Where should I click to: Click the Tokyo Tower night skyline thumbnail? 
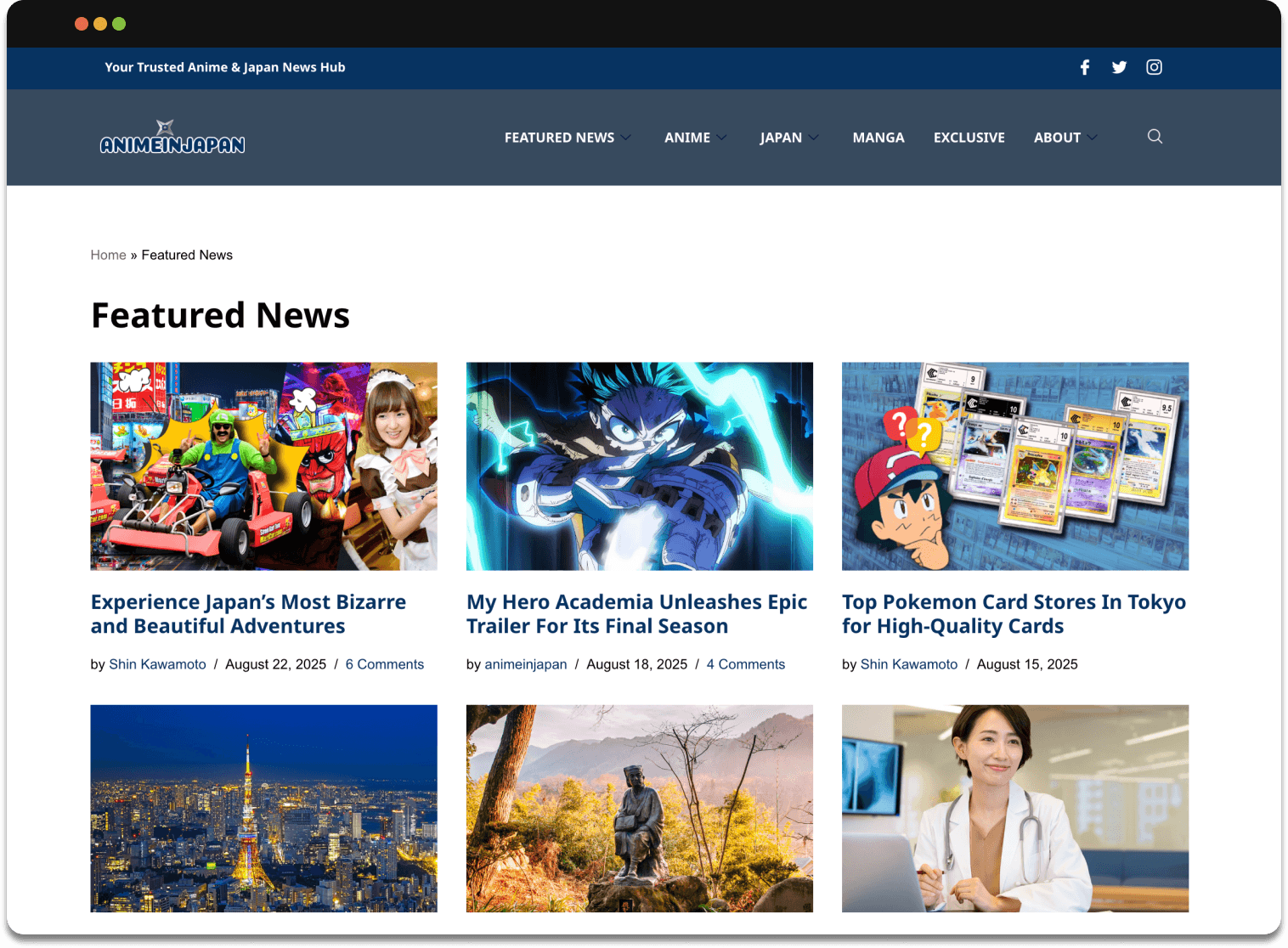[263, 808]
